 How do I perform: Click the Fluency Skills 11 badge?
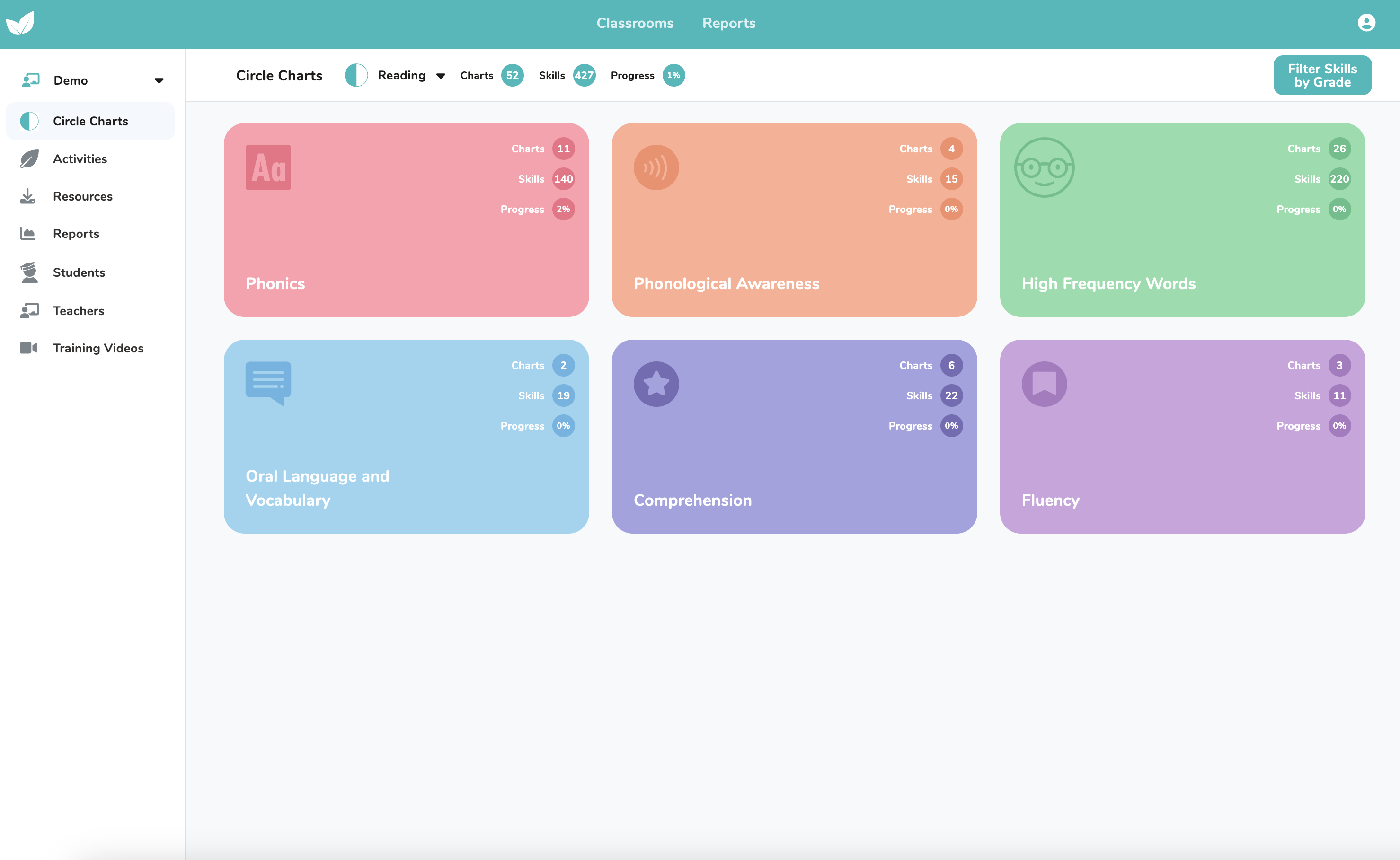pos(1339,395)
